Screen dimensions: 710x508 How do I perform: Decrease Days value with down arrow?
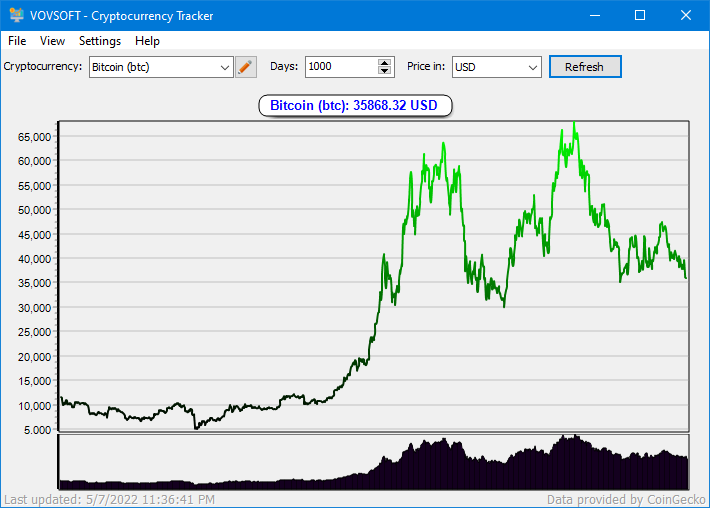point(385,71)
